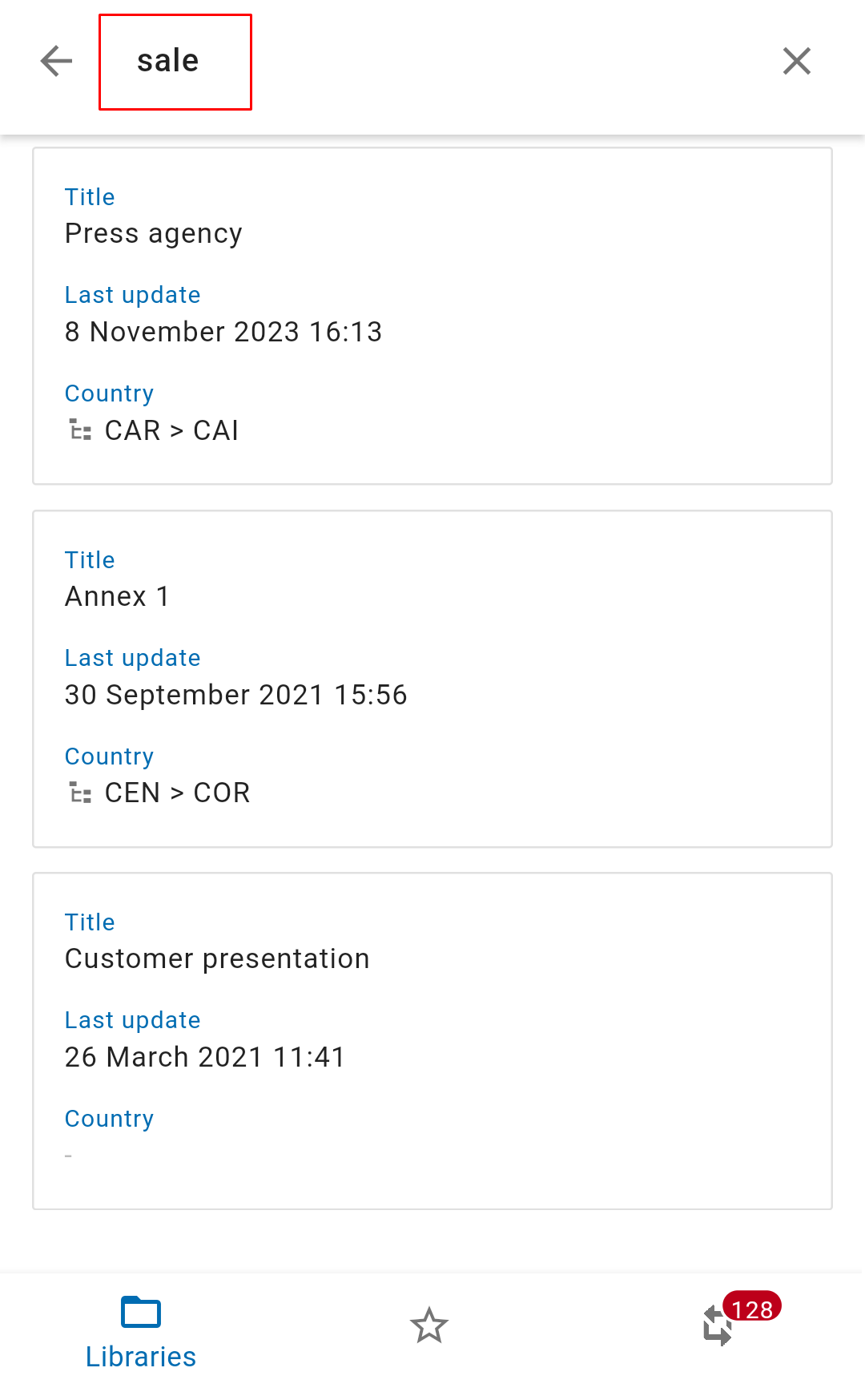Switch to the Libraries tab

pyautogui.click(x=141, y=1332)
